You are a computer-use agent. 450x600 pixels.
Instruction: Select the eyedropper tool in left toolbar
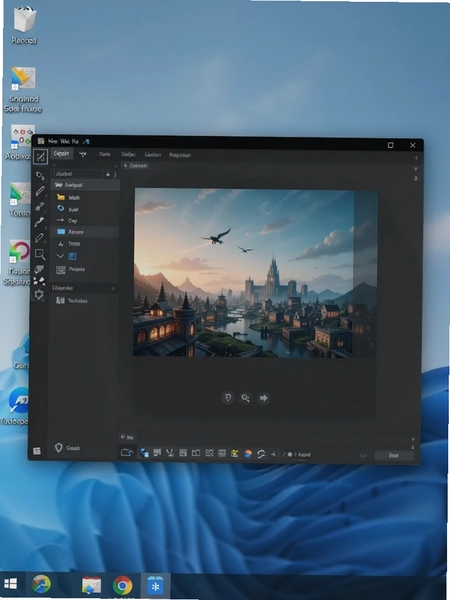40,222
